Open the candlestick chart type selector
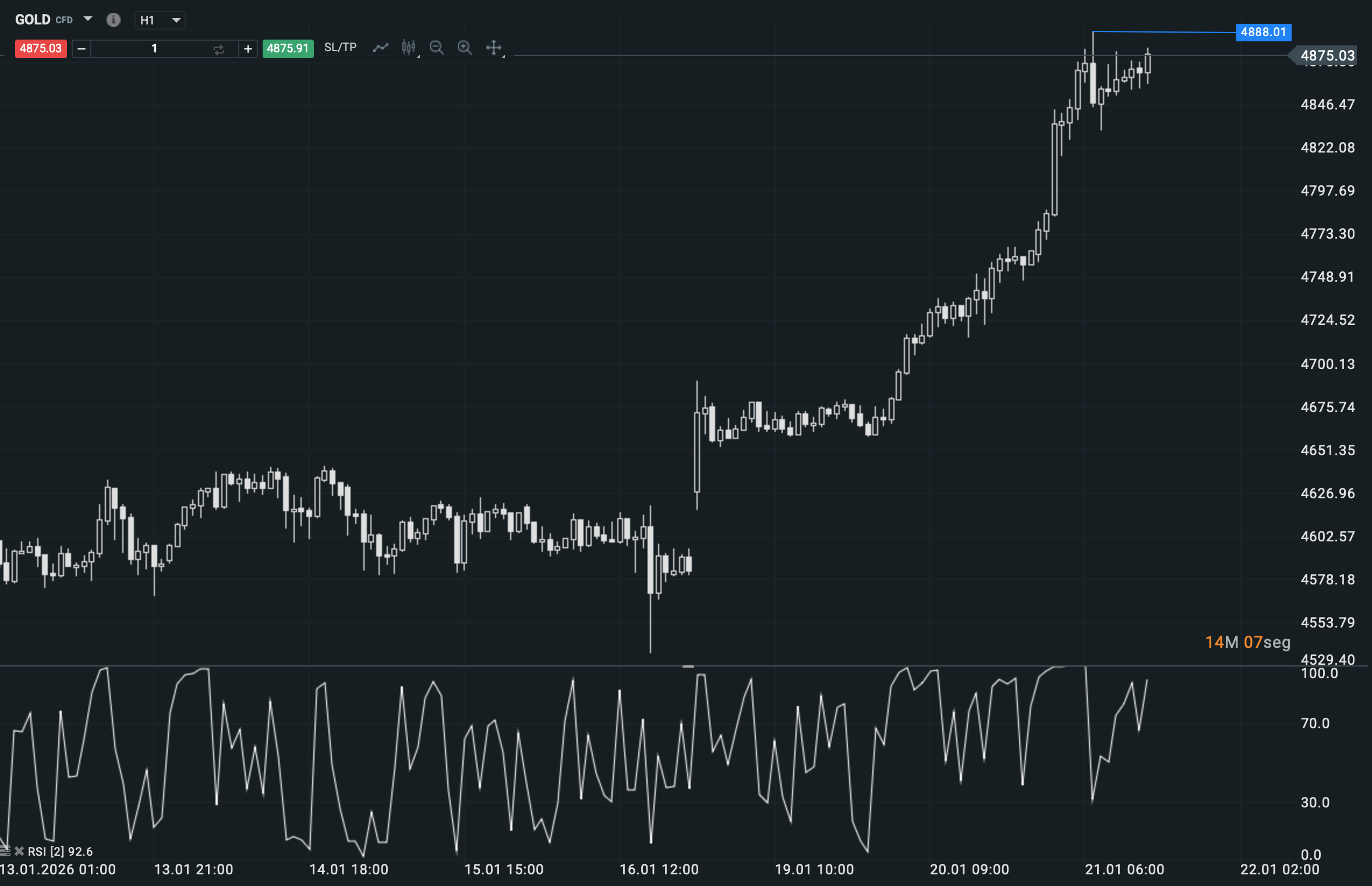1372x886 pixels. 409,48
